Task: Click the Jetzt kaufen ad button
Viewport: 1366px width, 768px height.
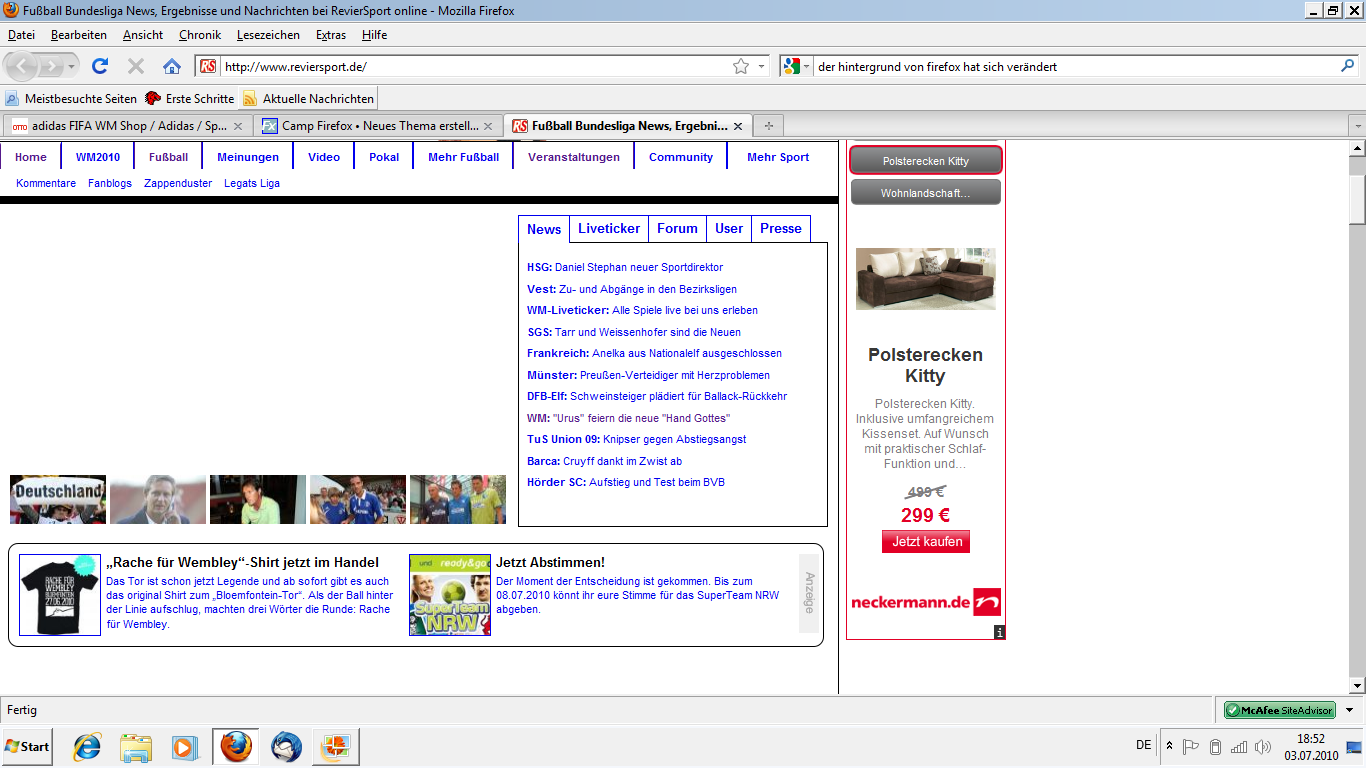Action: tap(926, 541)
